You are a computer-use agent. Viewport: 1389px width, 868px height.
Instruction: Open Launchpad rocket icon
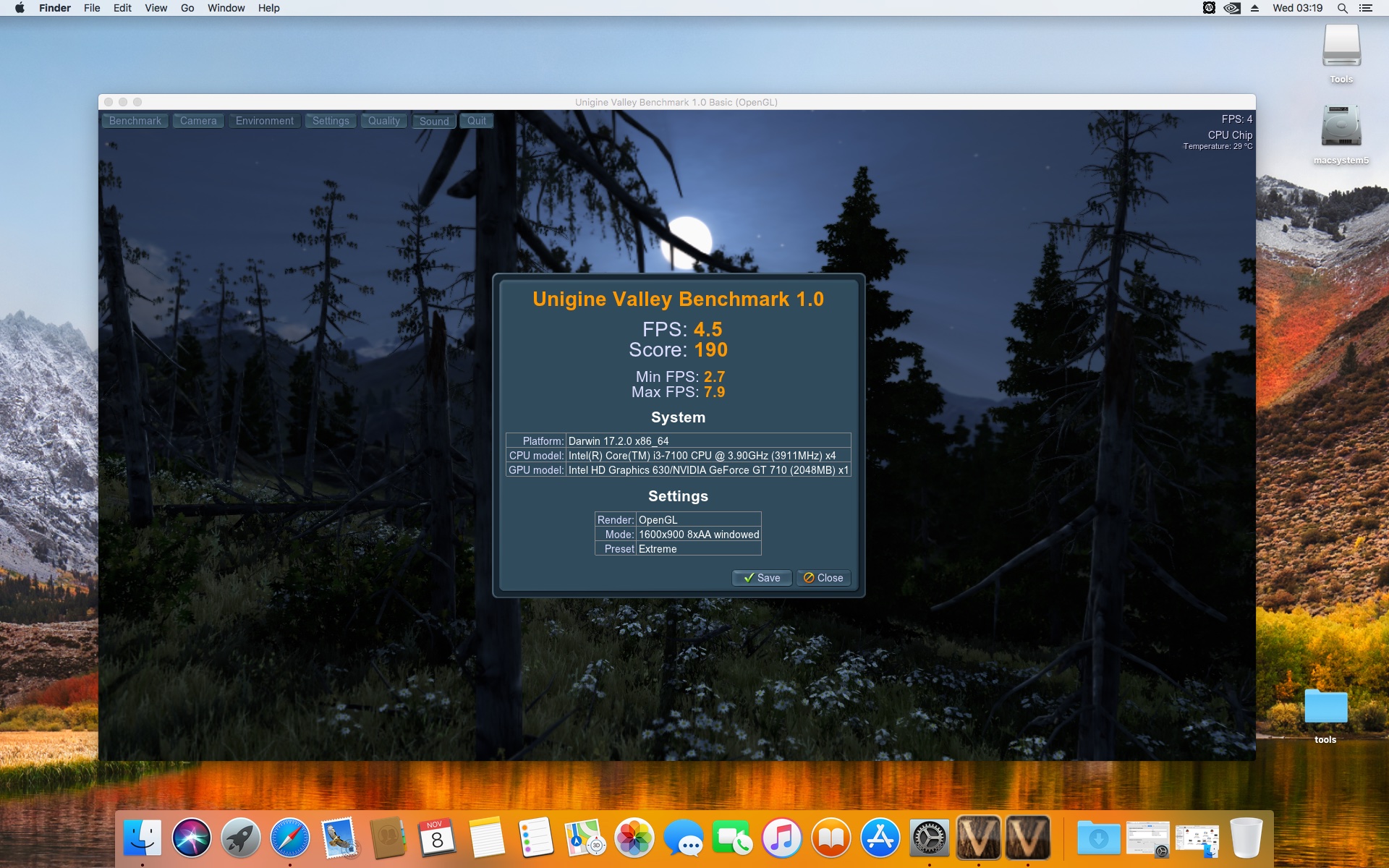tap(241, 838)
